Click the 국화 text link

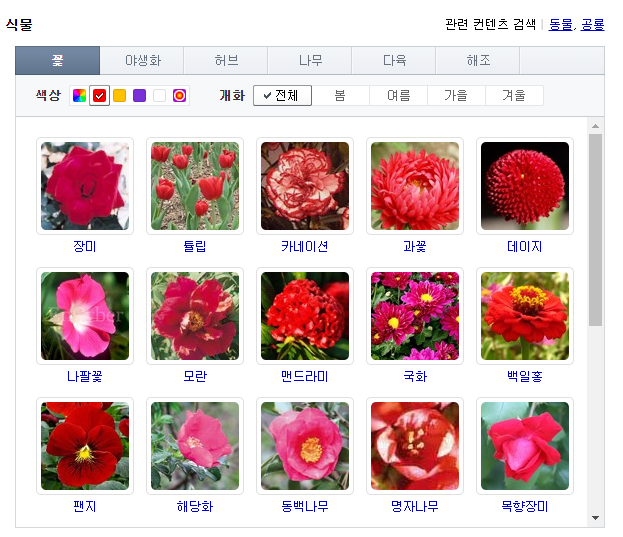[415, 376]
